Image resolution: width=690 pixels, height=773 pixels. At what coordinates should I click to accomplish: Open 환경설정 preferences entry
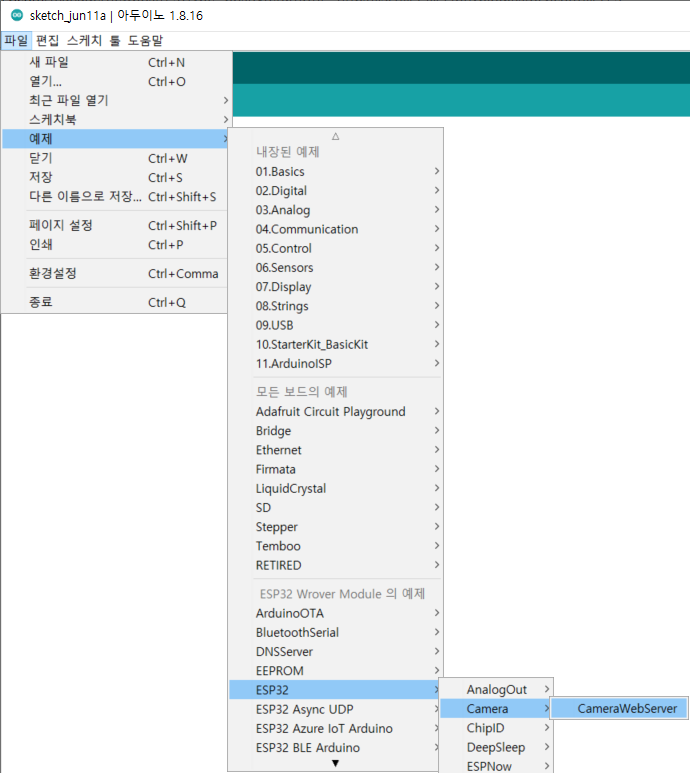click(116, 274)
